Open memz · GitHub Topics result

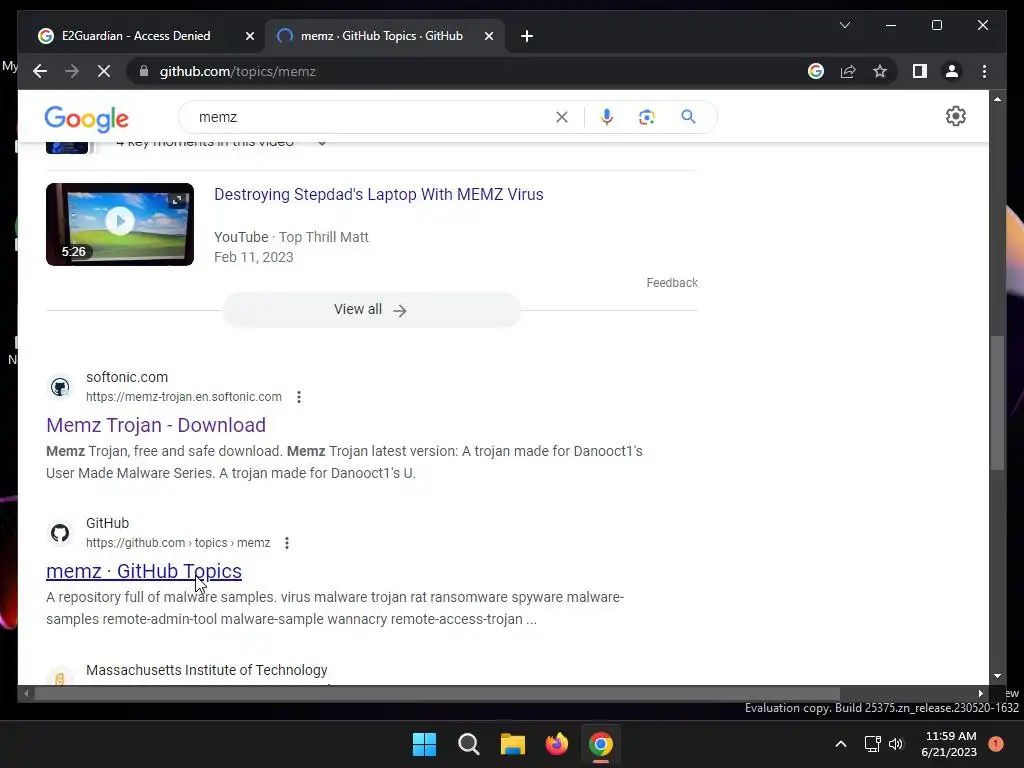144,571
